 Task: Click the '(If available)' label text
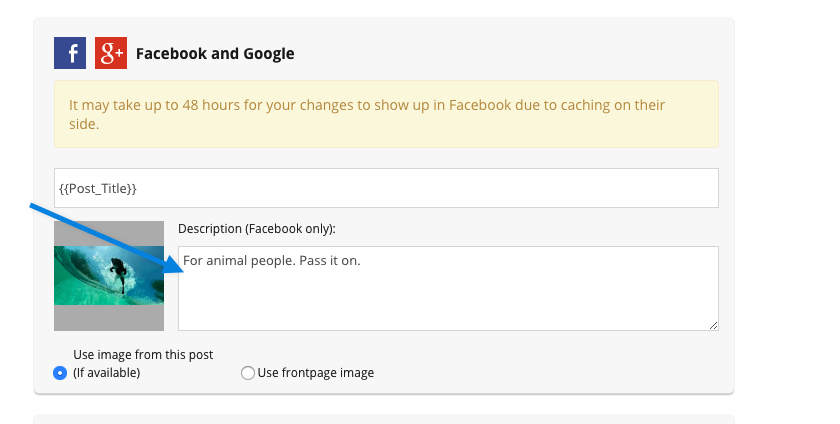pos(107,373)
